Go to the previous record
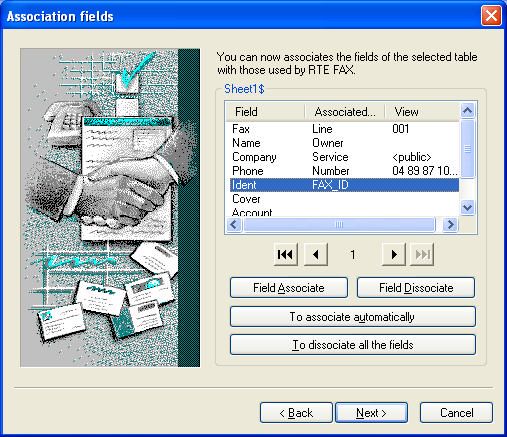507x437 pixels. [x=316, y=254]
